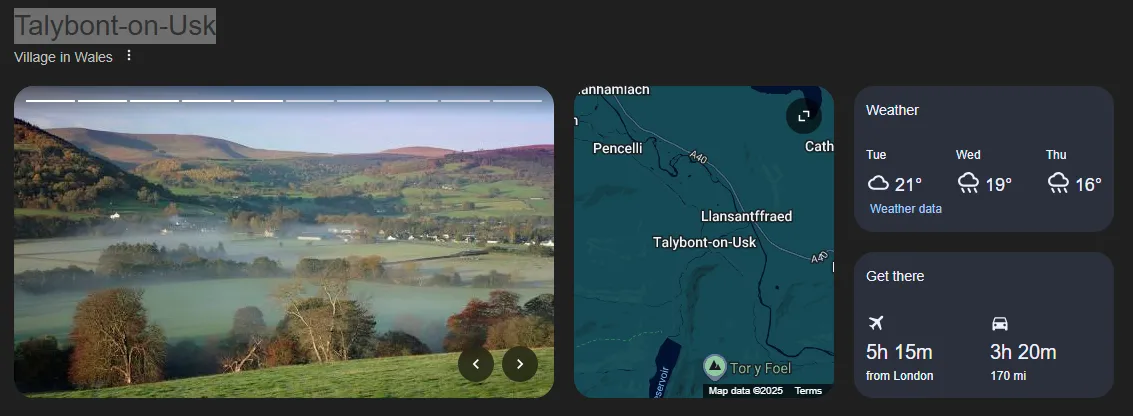Screen dimensions: 1133x416
Task: Jump to the first photo progress segment
Action: [x=50, y=100]
